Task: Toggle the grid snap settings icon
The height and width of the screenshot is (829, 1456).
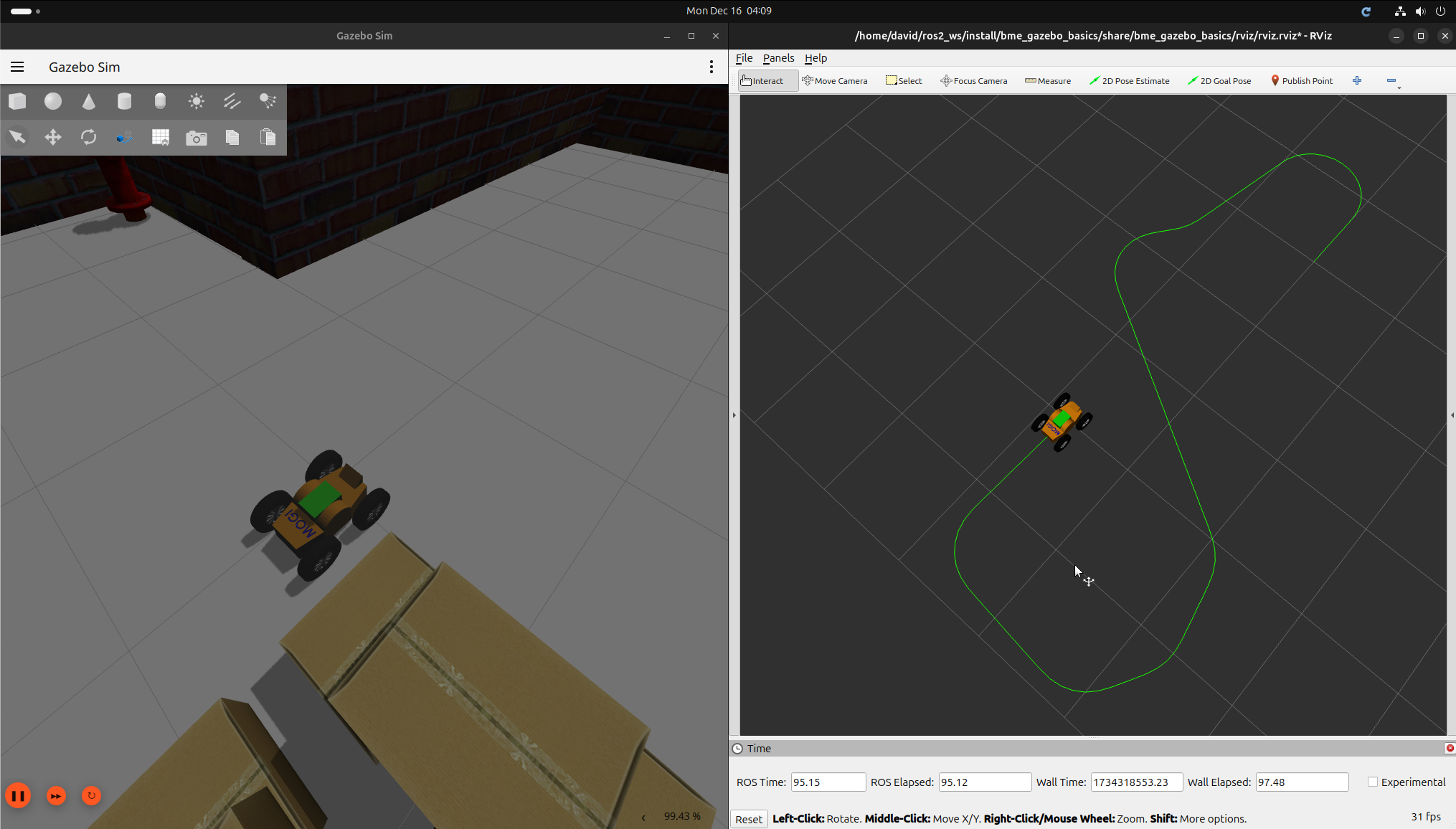Action: tap(161, 137)
